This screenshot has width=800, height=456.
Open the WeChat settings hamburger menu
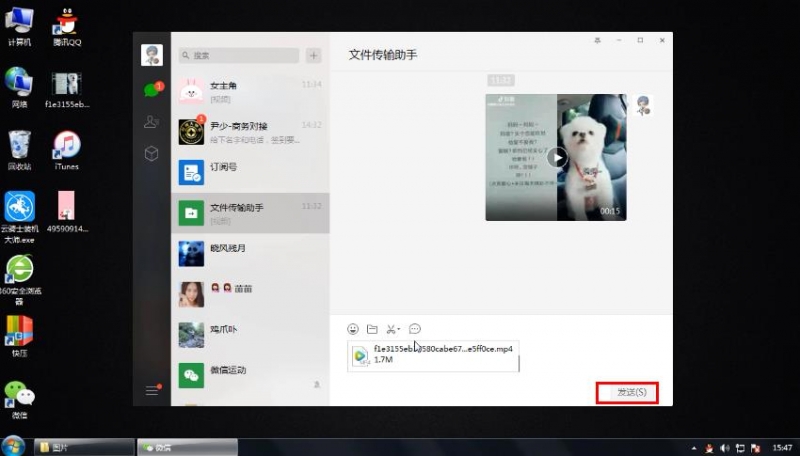[152, 390]
